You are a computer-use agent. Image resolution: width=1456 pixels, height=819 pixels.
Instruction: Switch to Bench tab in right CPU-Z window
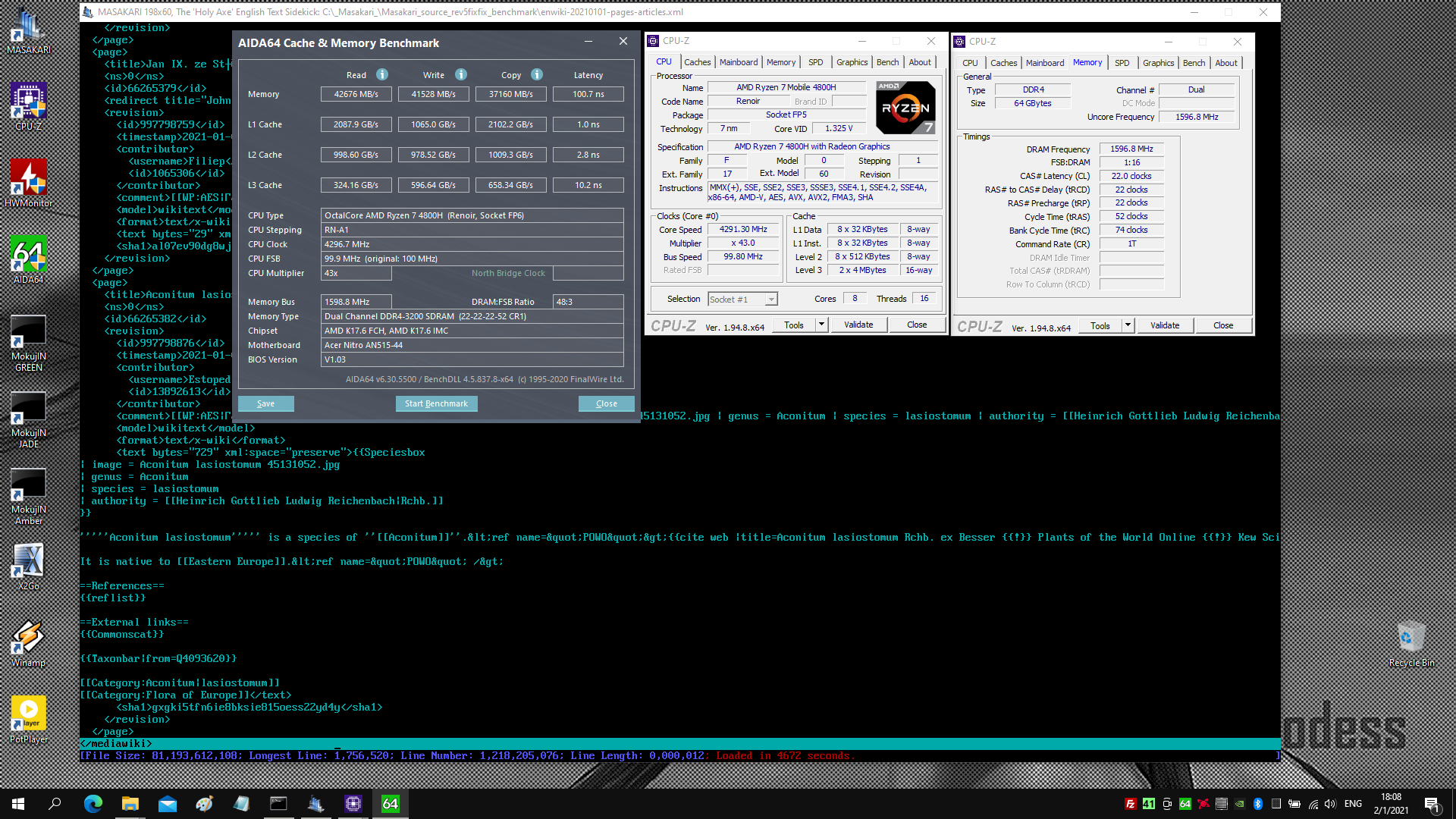[1194, 63]
